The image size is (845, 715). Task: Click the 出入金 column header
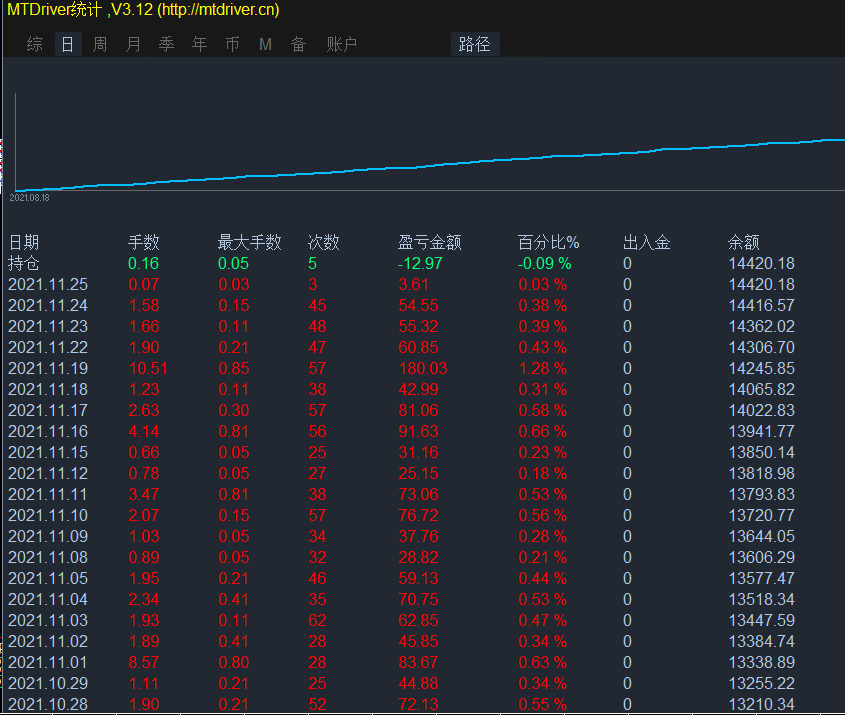pos(647,242)
